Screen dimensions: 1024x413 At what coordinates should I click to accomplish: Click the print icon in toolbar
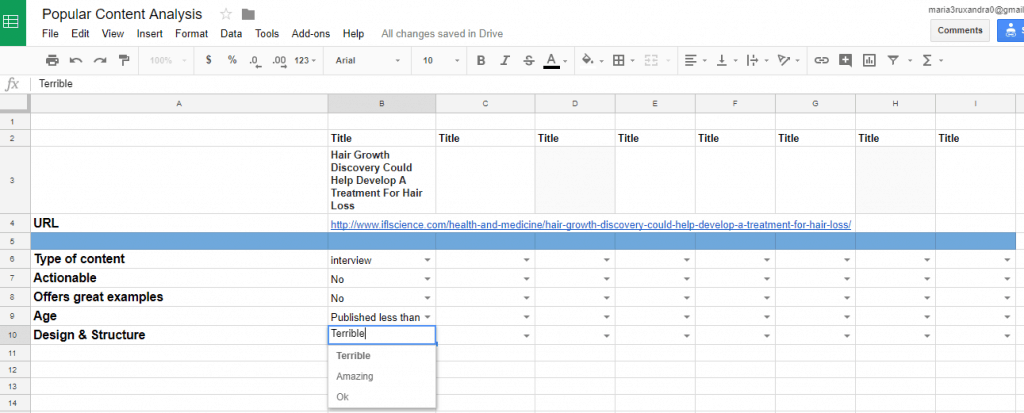[x=52, y=60]
